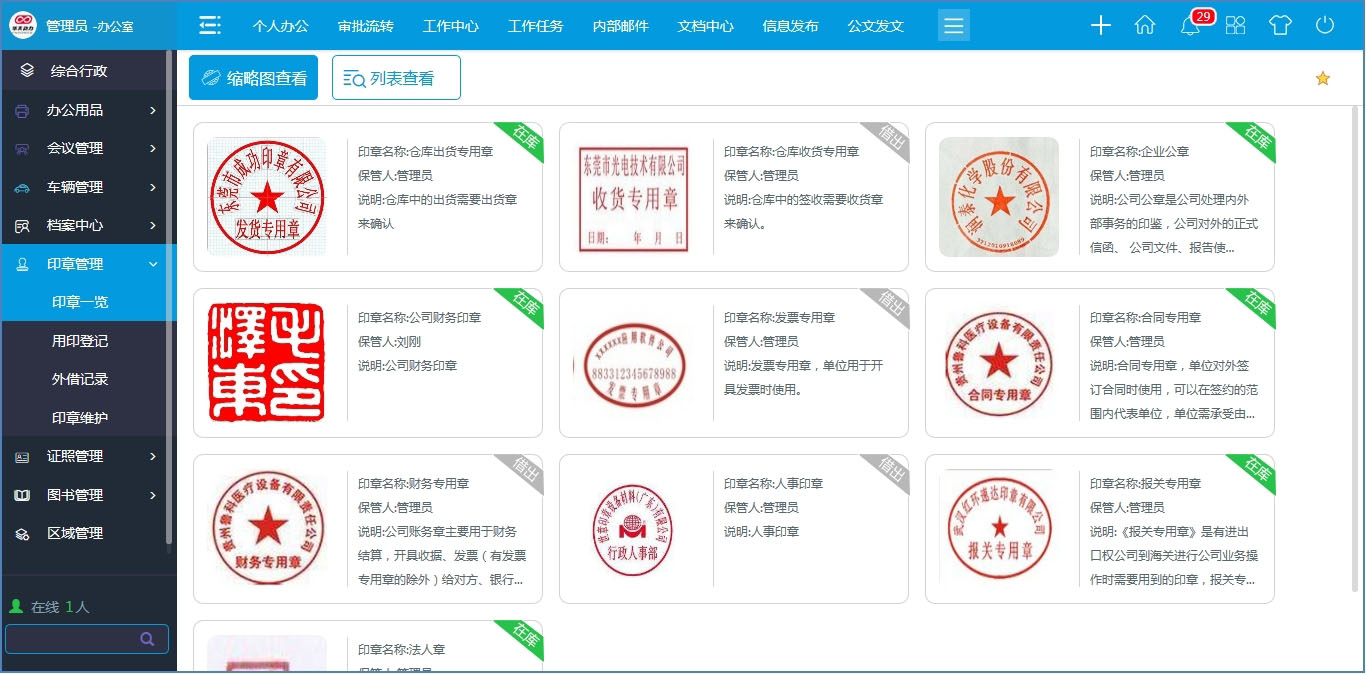Click the apps grid icon in top bar

tap(1235, 26)
